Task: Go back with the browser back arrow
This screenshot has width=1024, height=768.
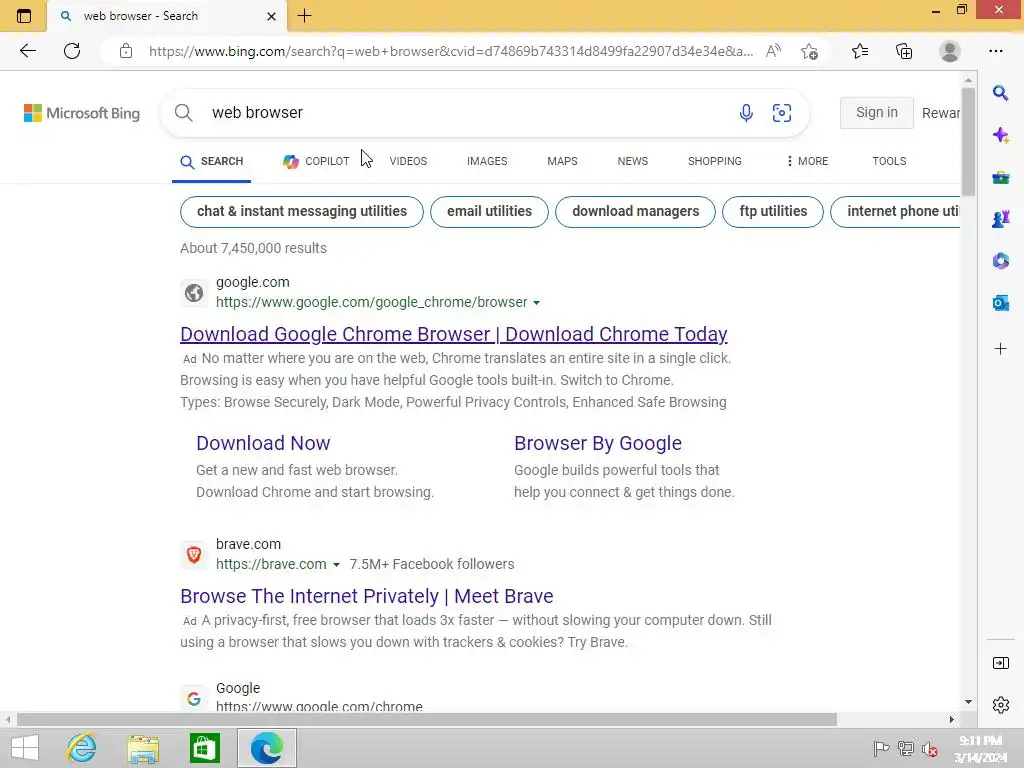Action: (27, 51)
